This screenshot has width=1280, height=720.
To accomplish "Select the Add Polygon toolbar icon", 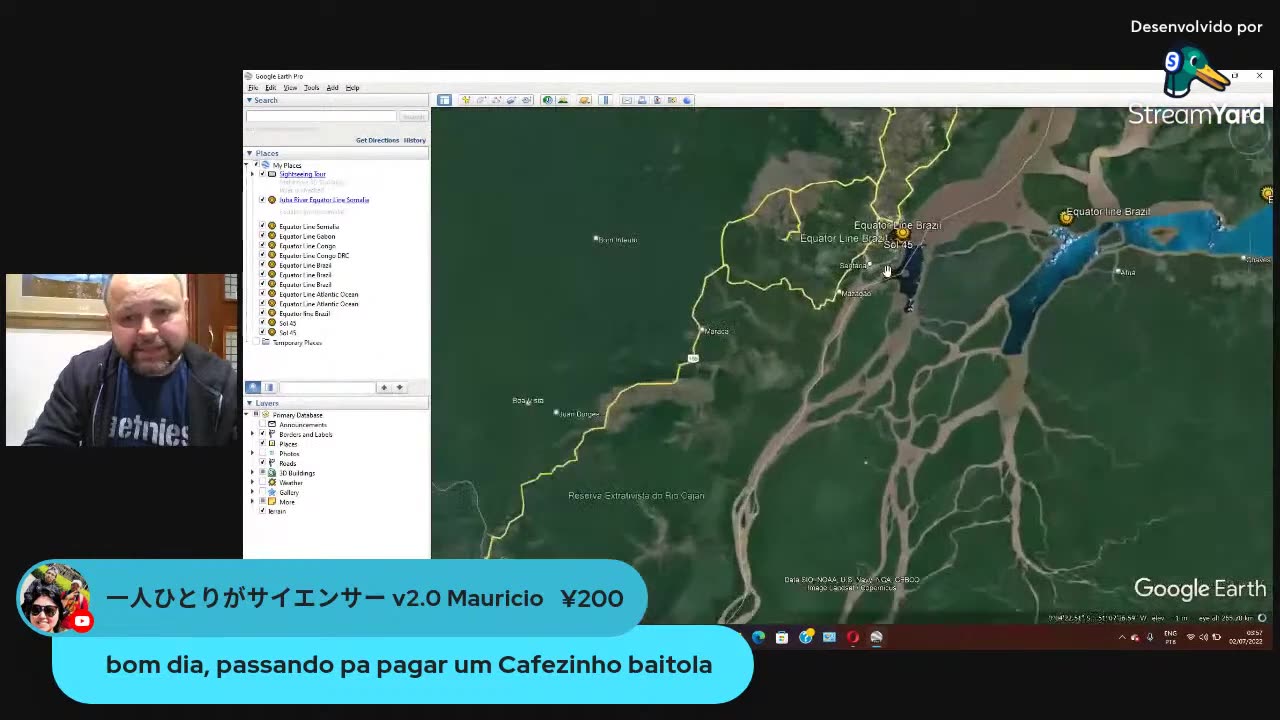I will [481, 100].
